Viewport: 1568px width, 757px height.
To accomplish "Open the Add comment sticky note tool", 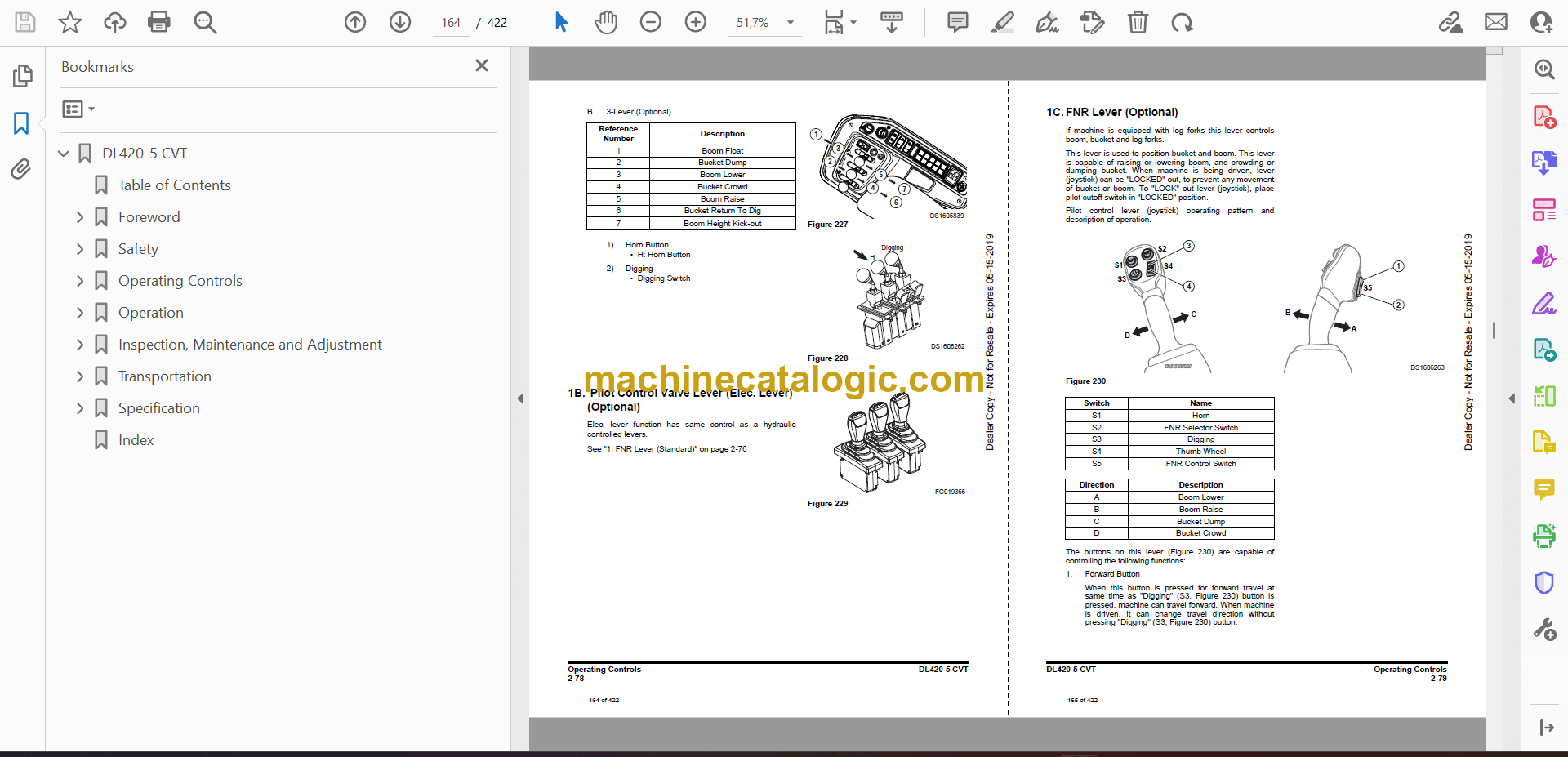I will (957, 22).
